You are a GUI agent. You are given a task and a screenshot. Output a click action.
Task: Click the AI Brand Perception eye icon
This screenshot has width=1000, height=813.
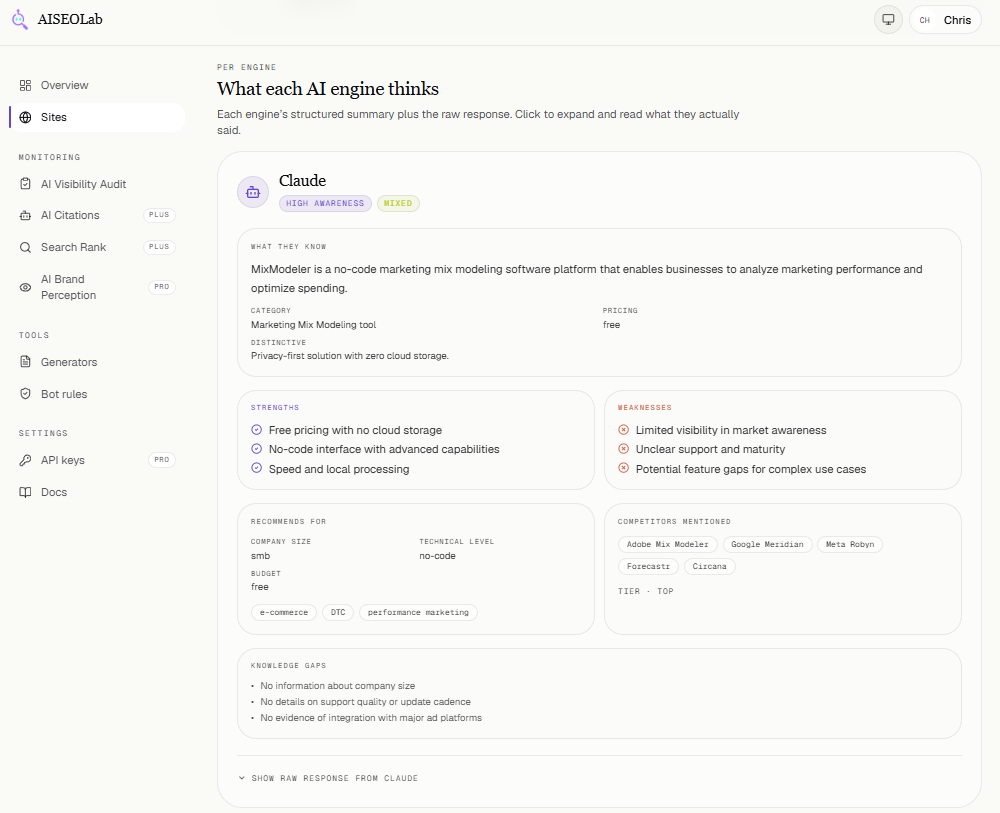(x=26, y=288)
